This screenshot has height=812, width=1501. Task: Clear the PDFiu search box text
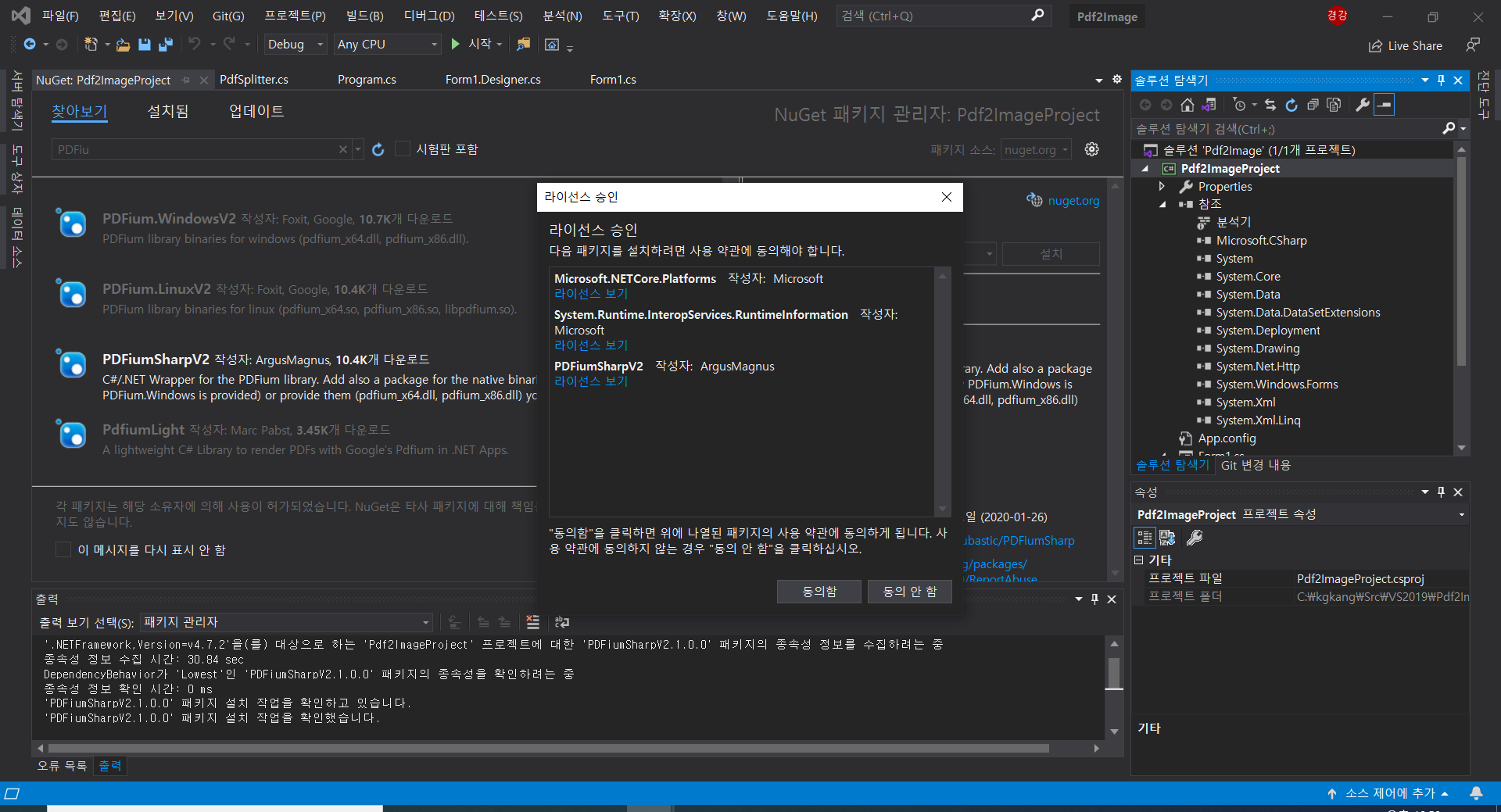click(342, 149)
